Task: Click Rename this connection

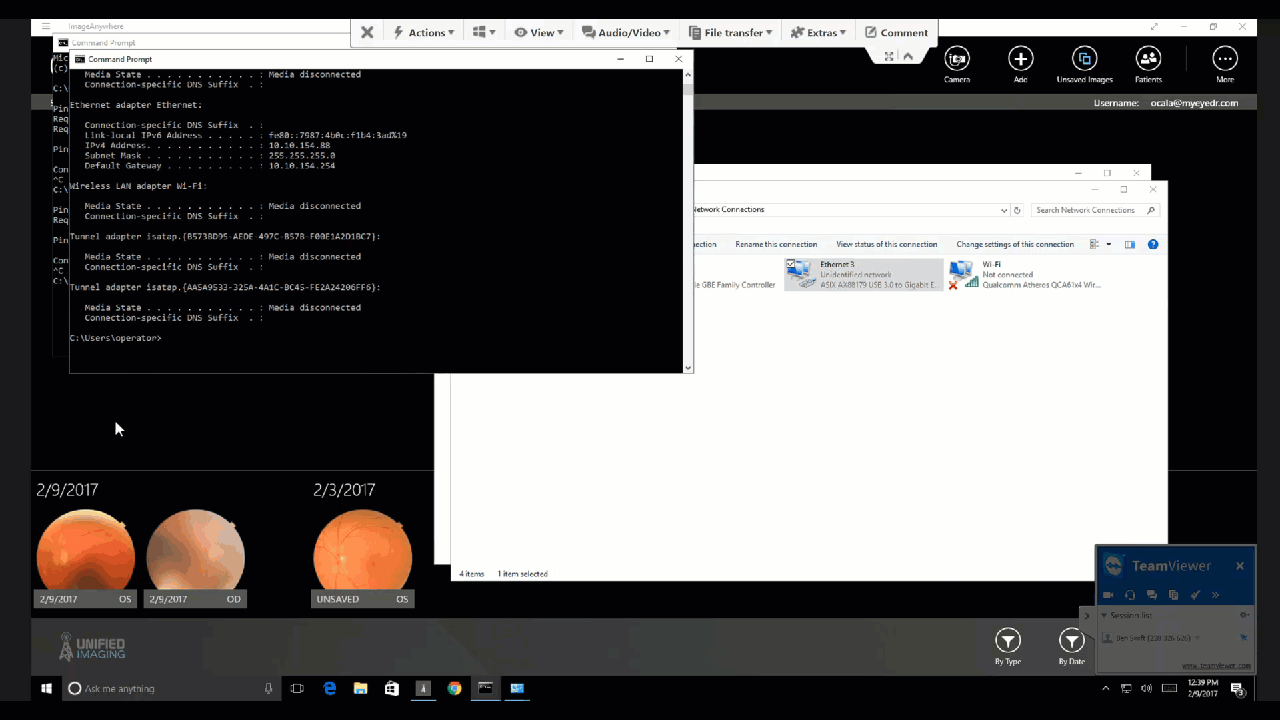Action: coord(776,244)
